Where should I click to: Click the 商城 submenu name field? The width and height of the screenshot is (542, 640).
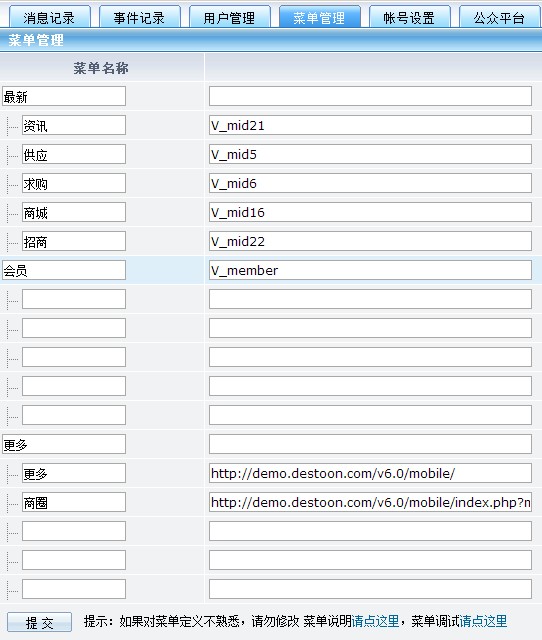pos(74,212)
